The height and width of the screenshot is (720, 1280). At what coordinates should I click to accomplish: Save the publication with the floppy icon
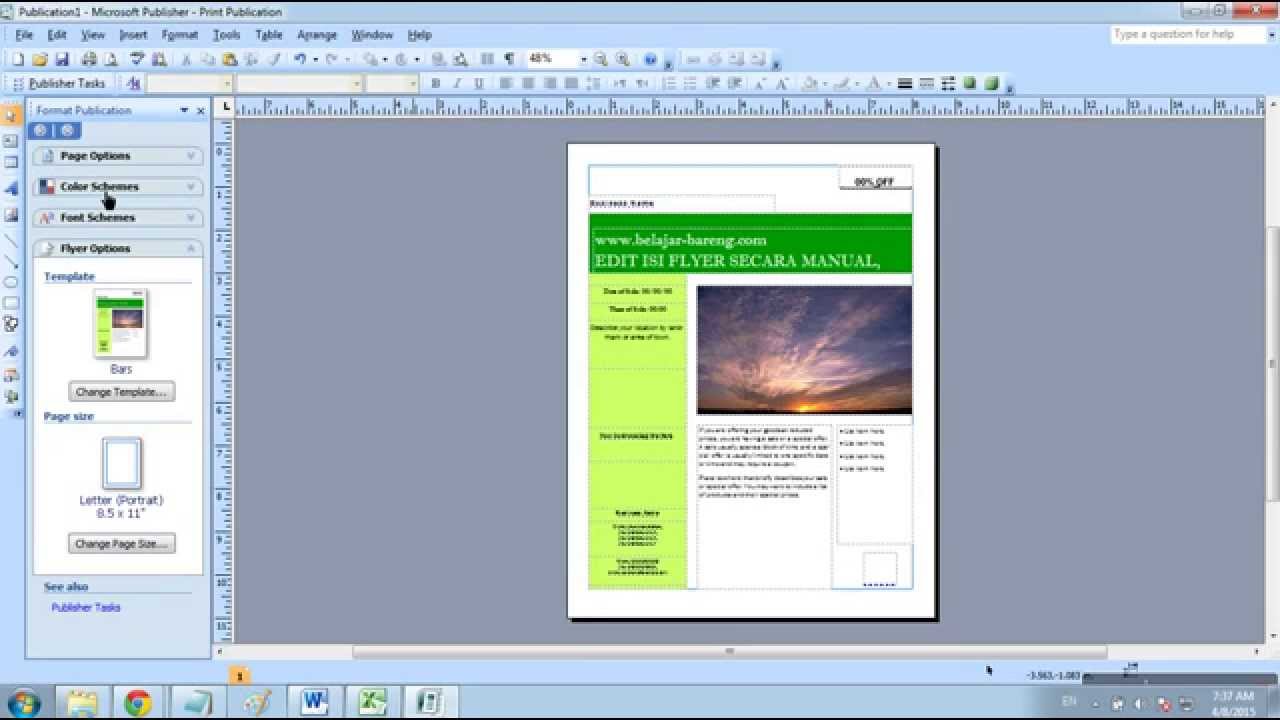coord(61,59)
